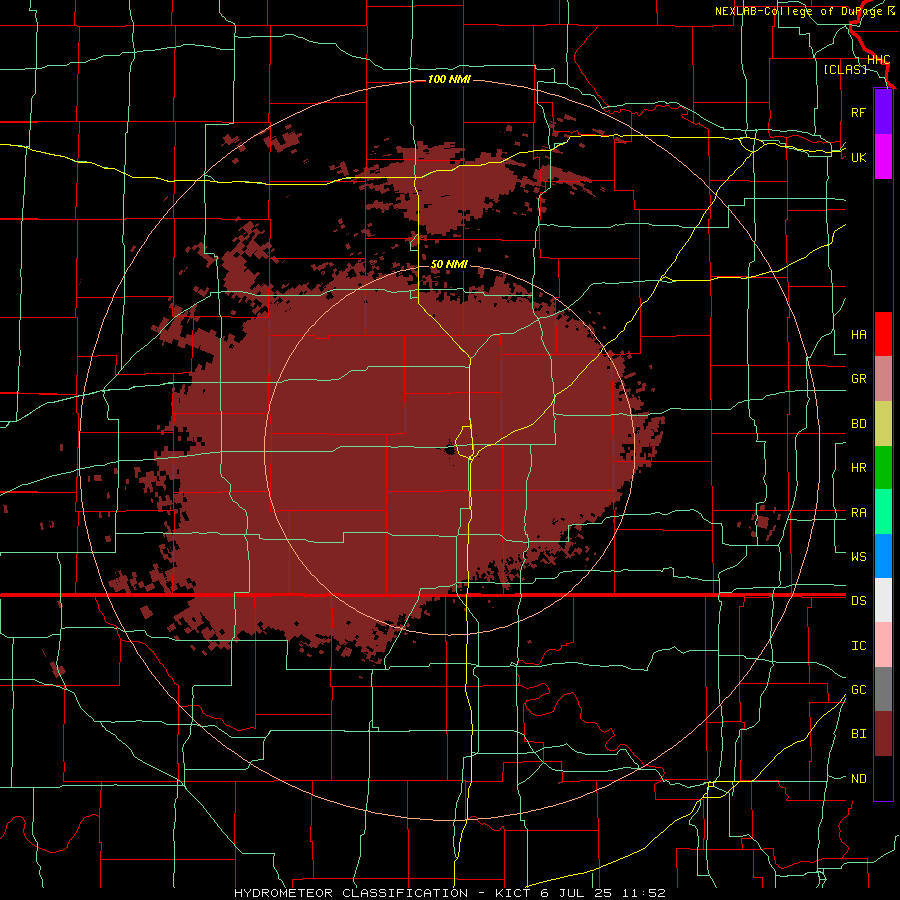Viewport: 900px width, 900px height.
Task: Click the RF purple legend swatch
Action: coord(883,112)
